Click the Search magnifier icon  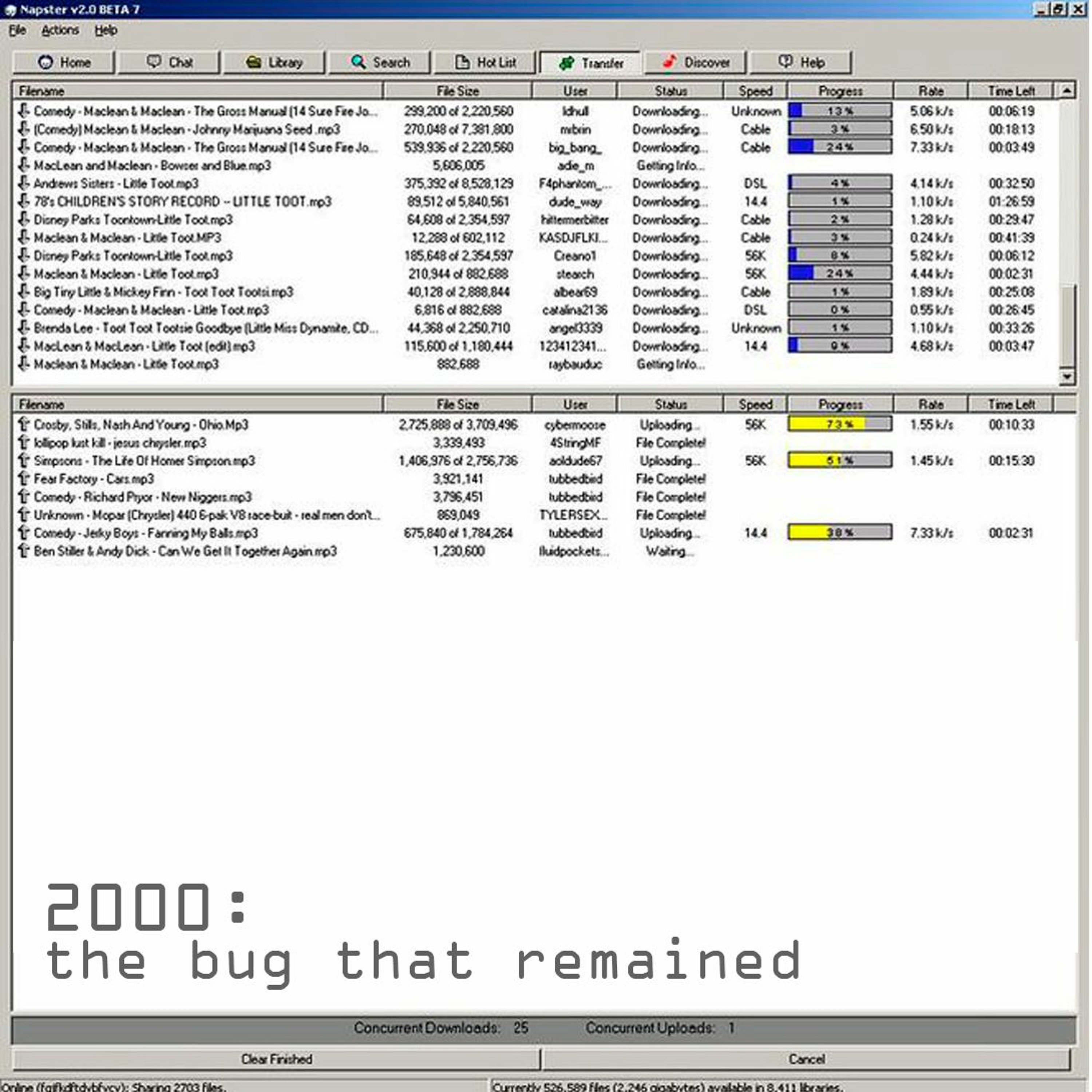[x=358, y=62]
